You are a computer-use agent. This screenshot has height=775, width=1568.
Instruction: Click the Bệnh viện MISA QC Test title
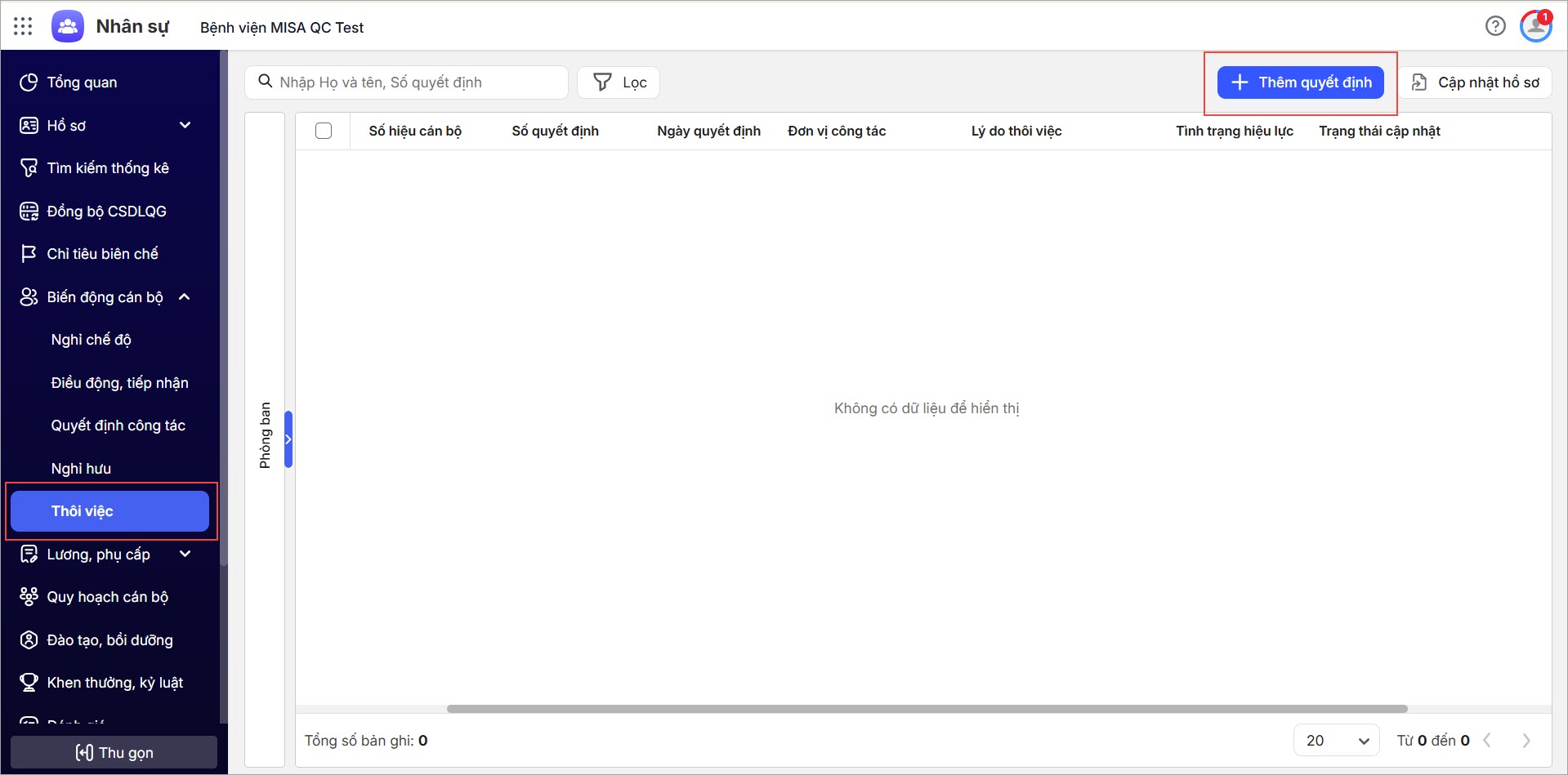tap(282, 27)
